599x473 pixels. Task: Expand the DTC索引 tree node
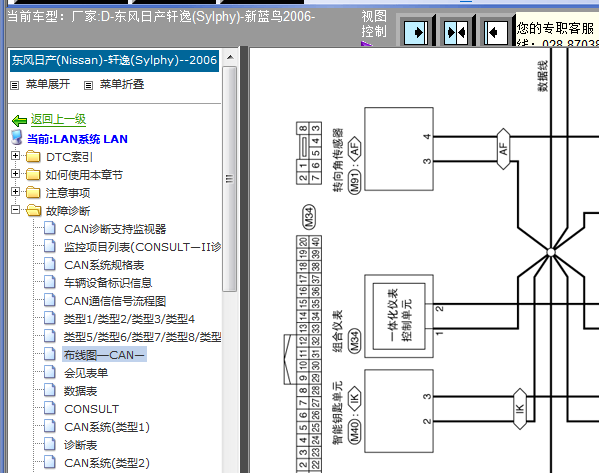point(15,156)
